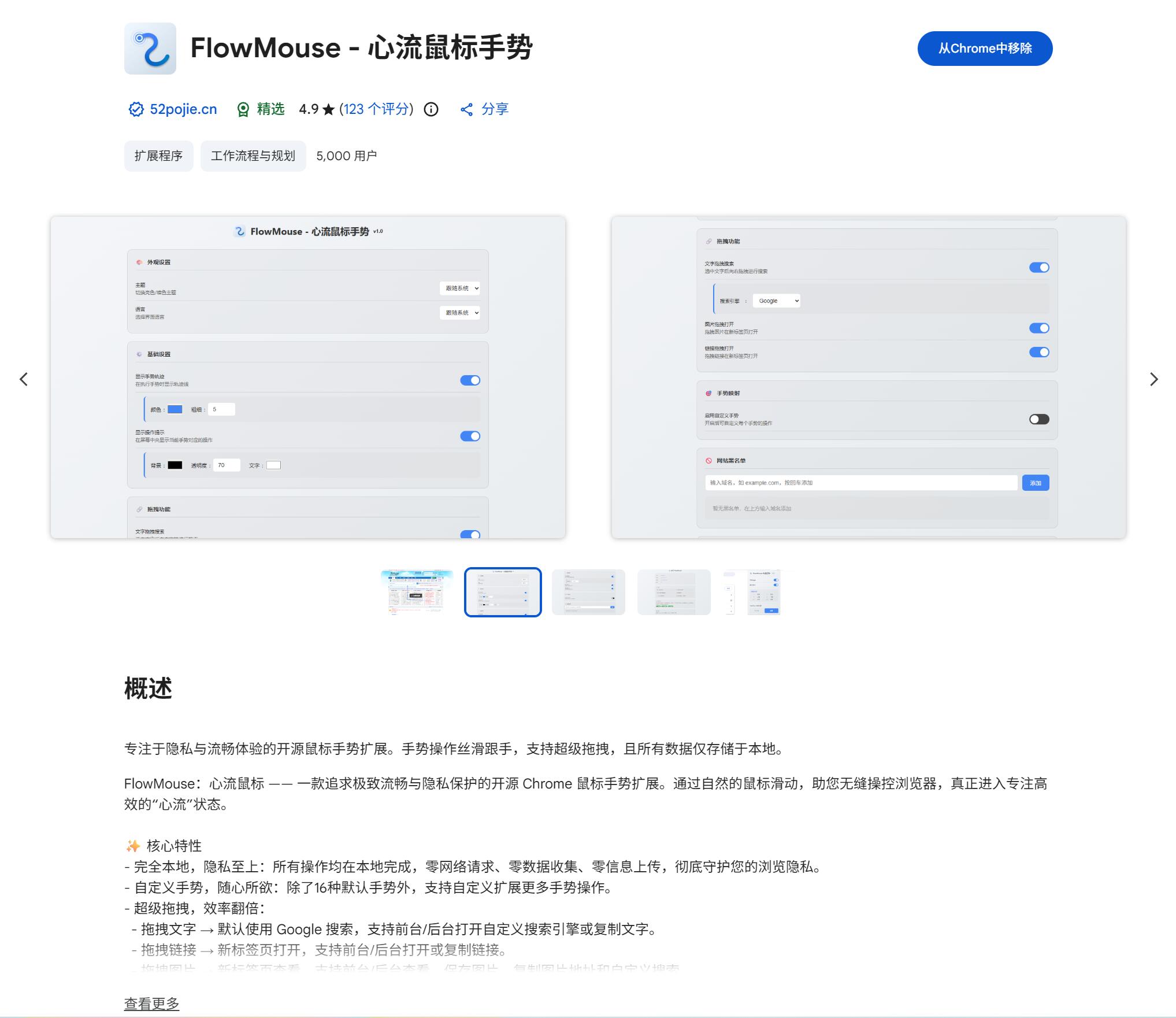Open the 123 个评分 ratings link
Image resolution: width=1176 pixels, height=1018 pixels.
tap(376, 109)
